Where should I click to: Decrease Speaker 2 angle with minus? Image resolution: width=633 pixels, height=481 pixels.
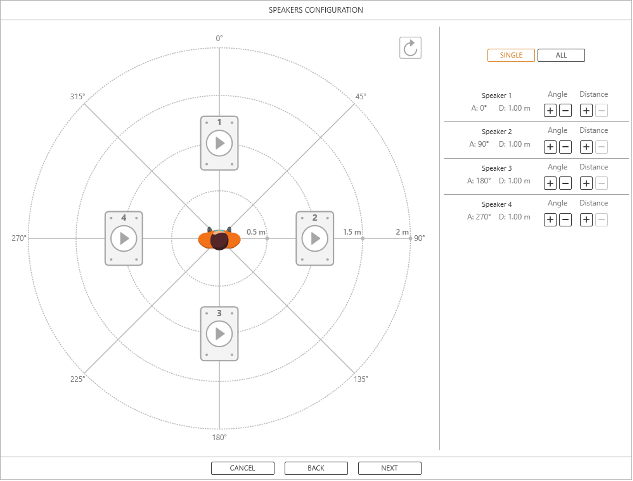565,147
